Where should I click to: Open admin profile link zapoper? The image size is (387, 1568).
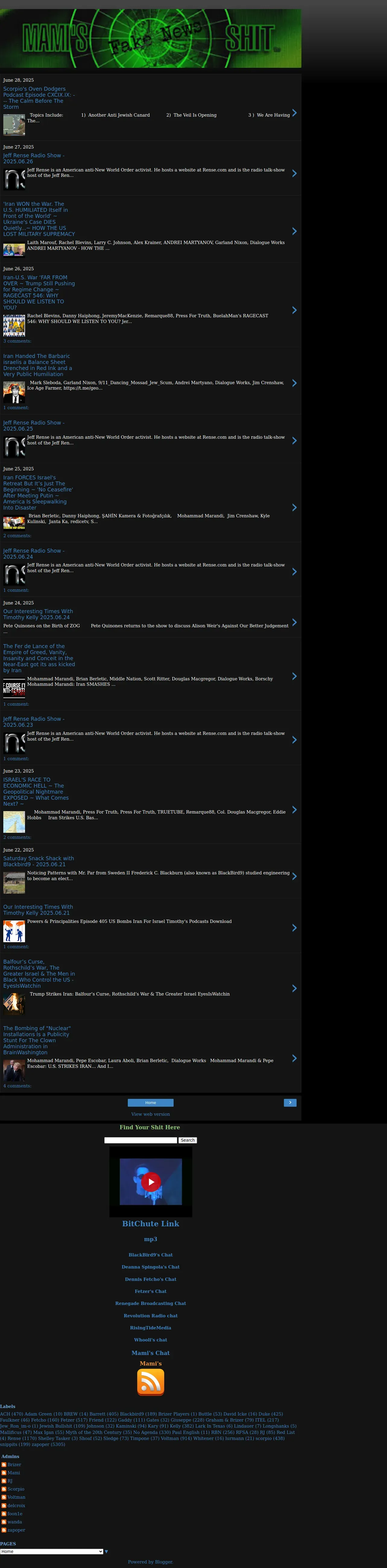17,1530
